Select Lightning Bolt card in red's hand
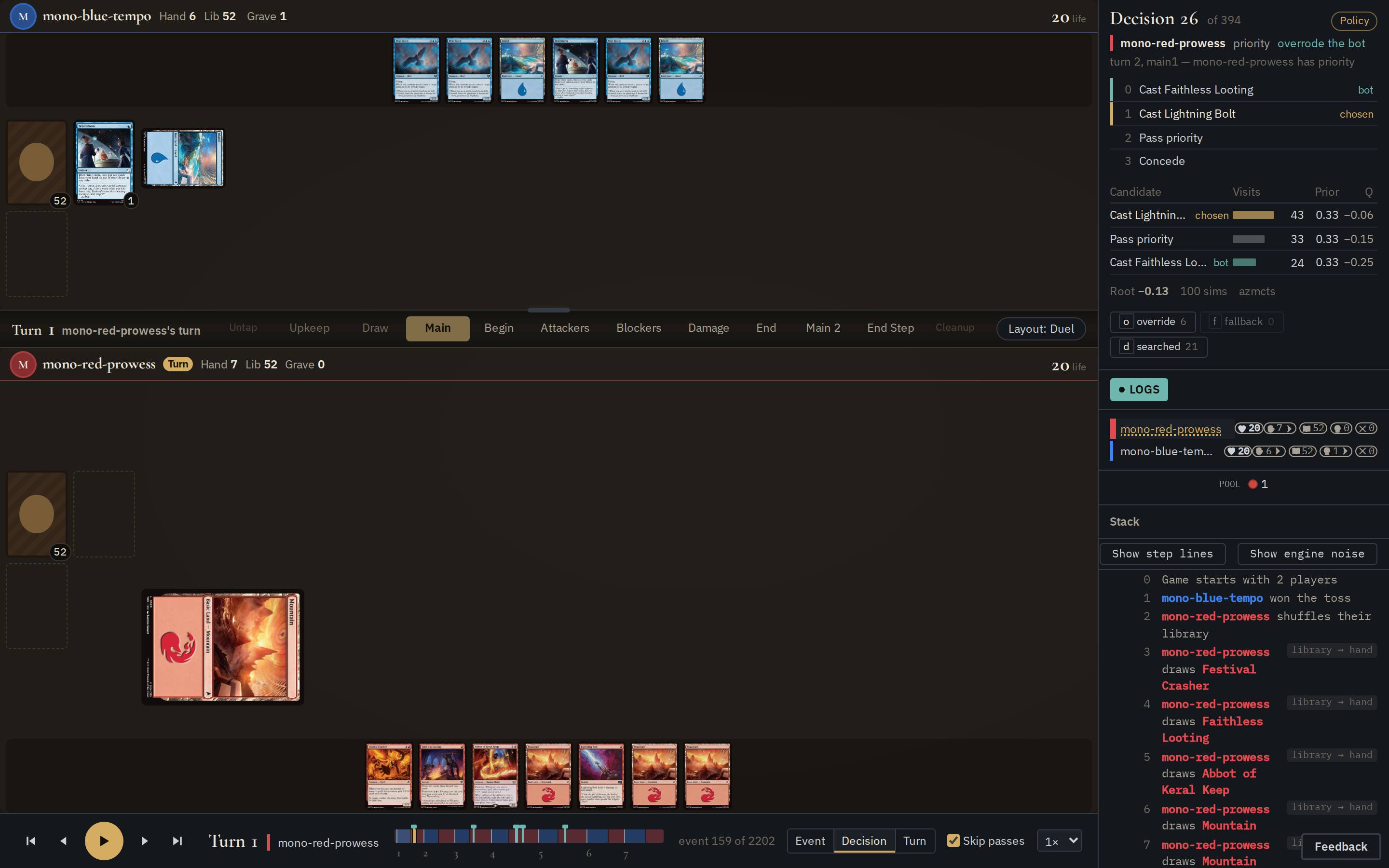The width and height of the screenshot is (1389, 868). pyautogui.click(x=601, y=775)
